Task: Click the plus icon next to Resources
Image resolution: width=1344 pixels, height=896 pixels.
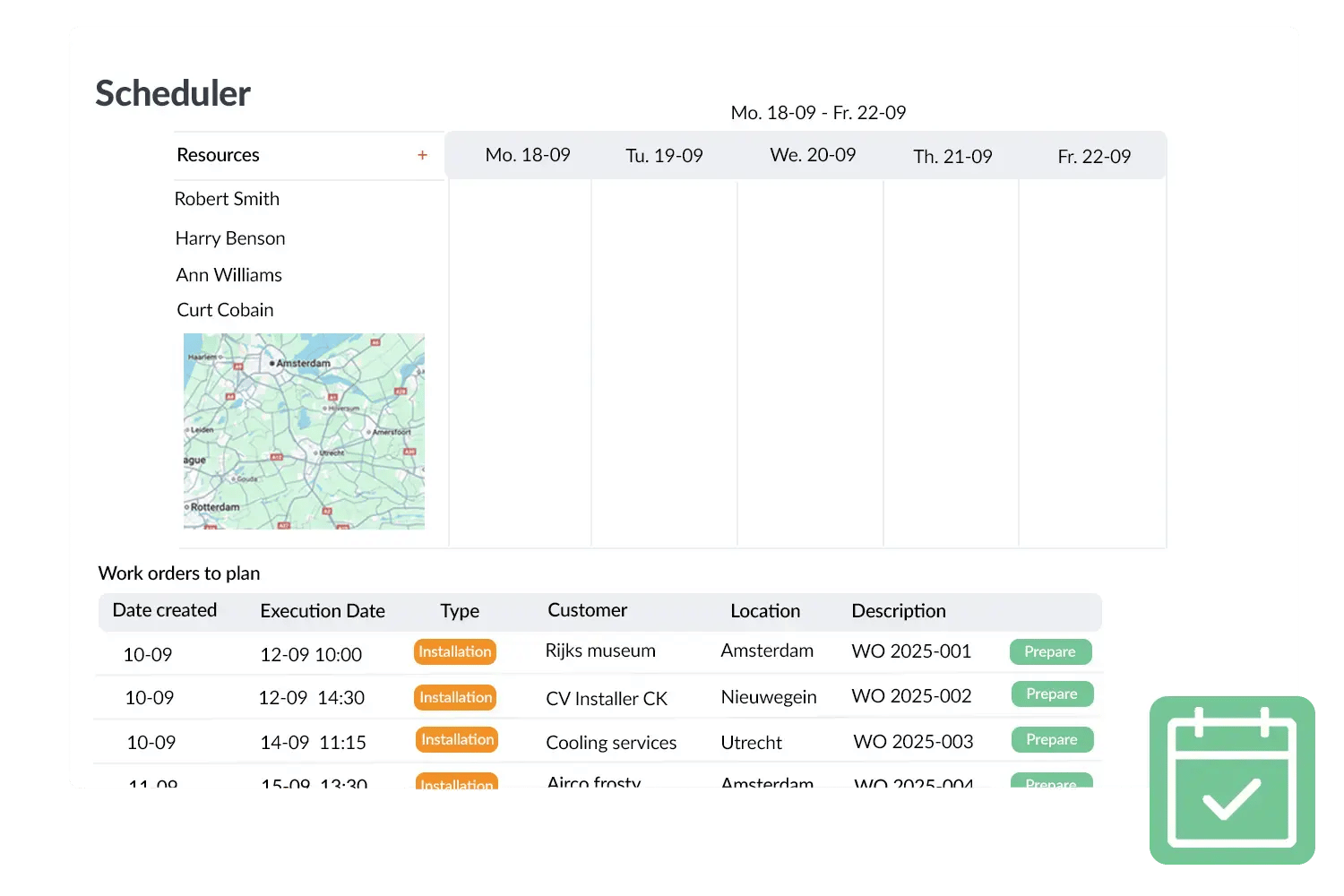Action: 422,155
